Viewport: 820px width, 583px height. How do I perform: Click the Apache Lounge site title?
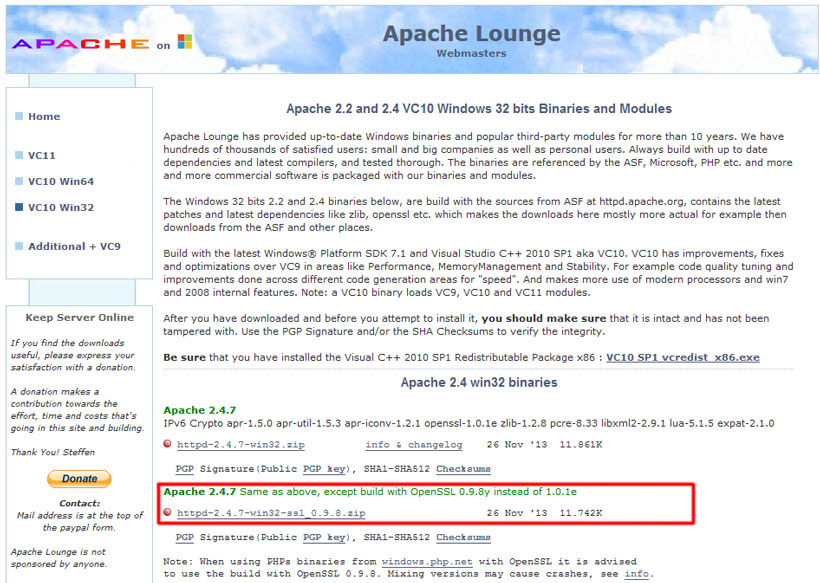[x=471, y=33]
